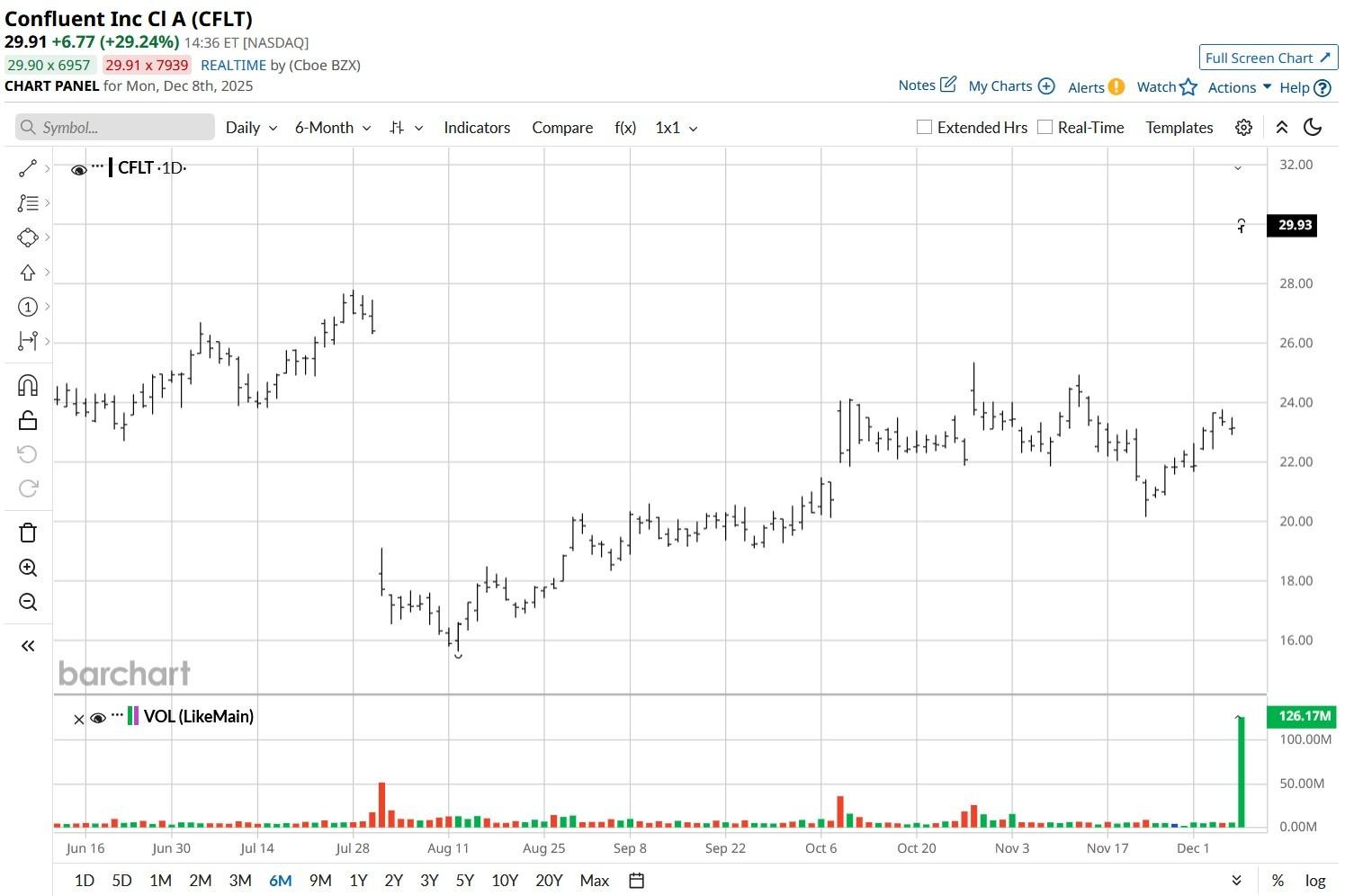The image size is (1345, 896).
Task: Enable the Extended Hrs checkbox
Action: 924,127
